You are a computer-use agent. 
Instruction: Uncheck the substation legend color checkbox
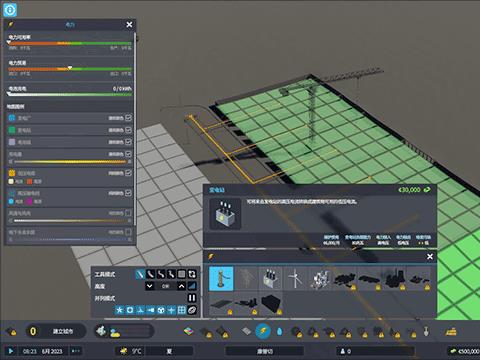coord(128,130)
